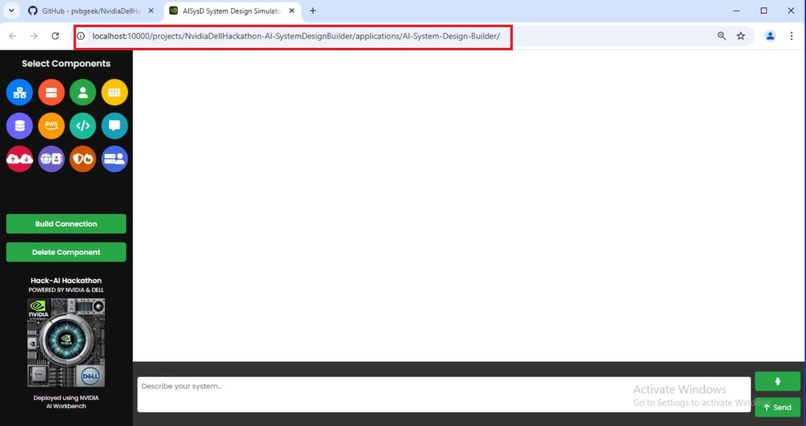Open the zoom magnifier in address bar

coord(722,36)
